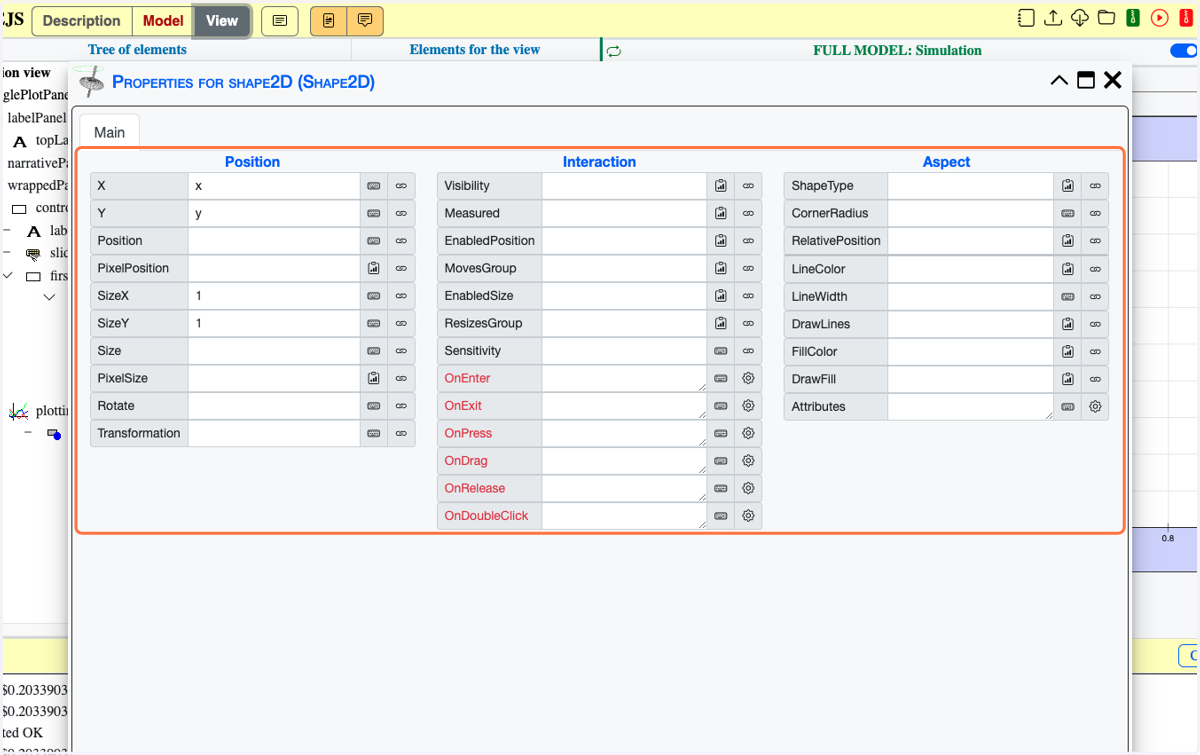The width and height of the screenshot is (1200, 755).
Task: Open the Main properties tab
Action: [110, 132]
